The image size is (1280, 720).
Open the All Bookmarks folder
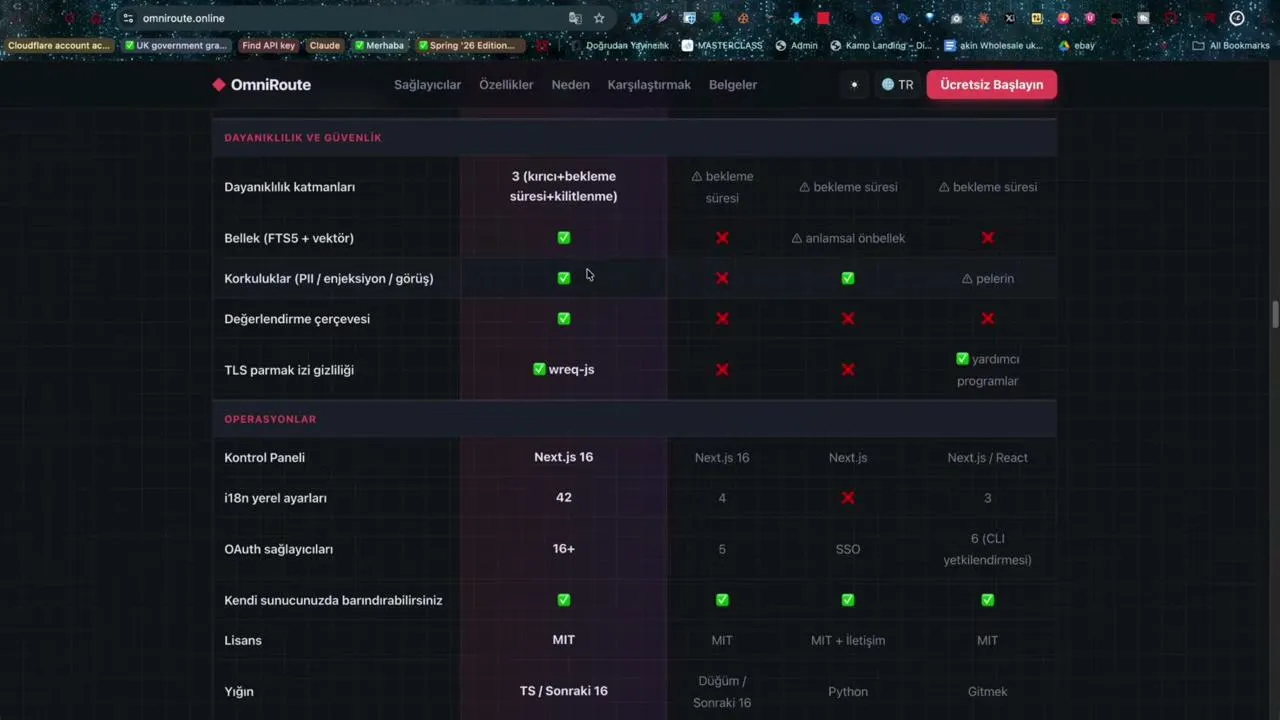1231,45
